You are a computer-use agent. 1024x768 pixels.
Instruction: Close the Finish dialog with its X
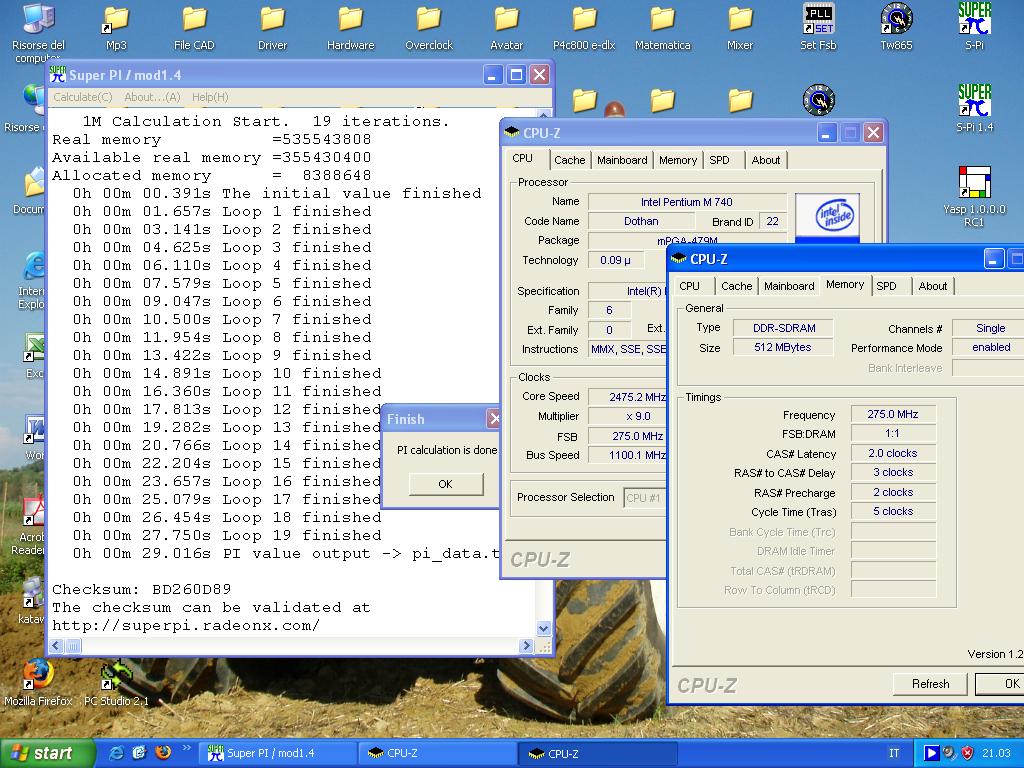[x=494, y=419]
